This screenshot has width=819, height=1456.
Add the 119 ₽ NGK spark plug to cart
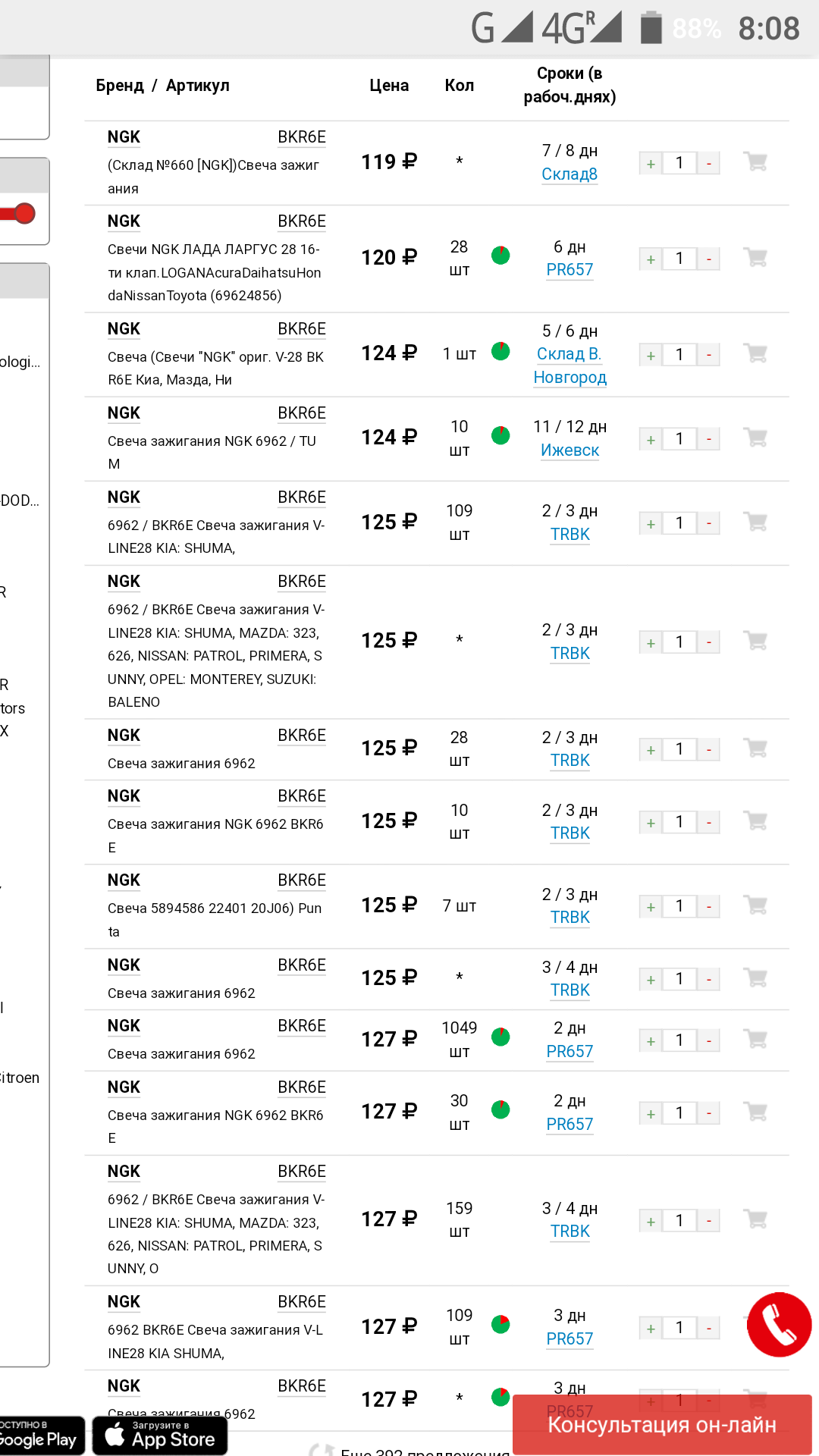click(x=755, y=162)
